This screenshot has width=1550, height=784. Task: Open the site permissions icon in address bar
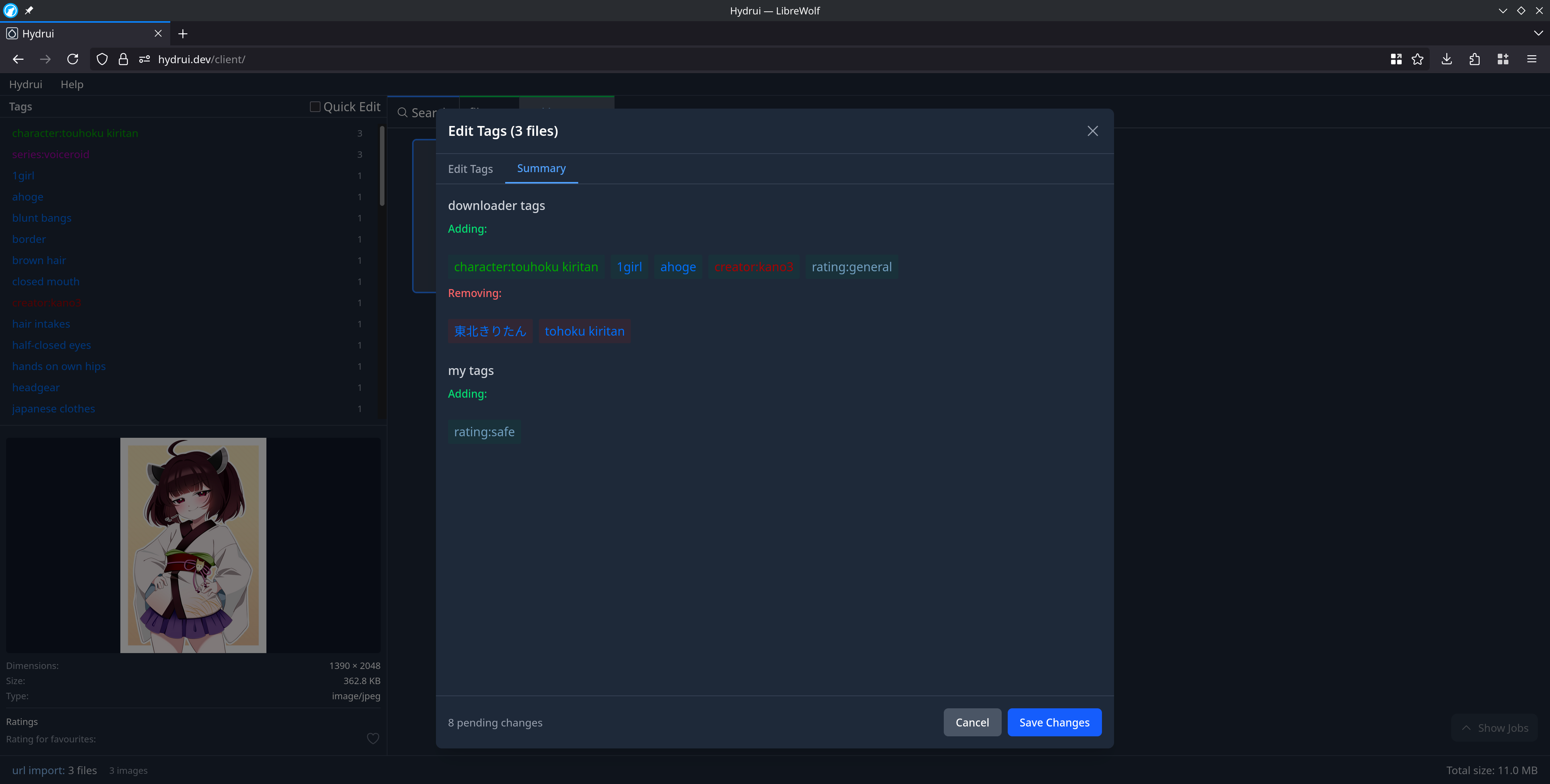145,59
